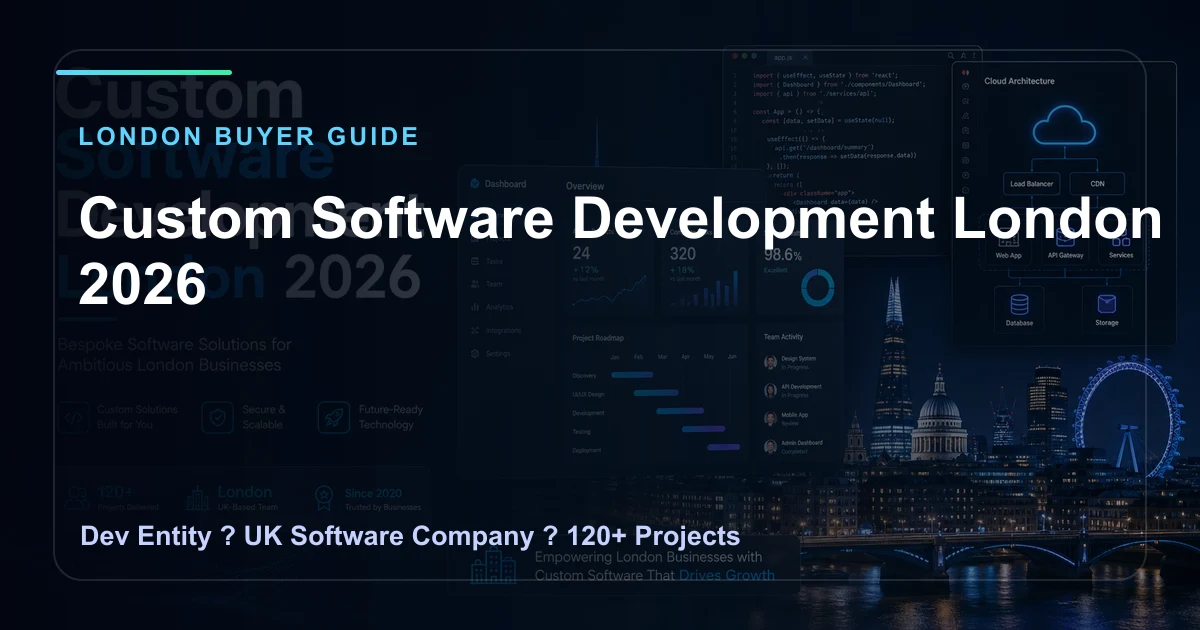Click the 'Team Activity' heading
Image resolution: width=1200 pixels, height=630 pixels.
[x=783, y=337]
